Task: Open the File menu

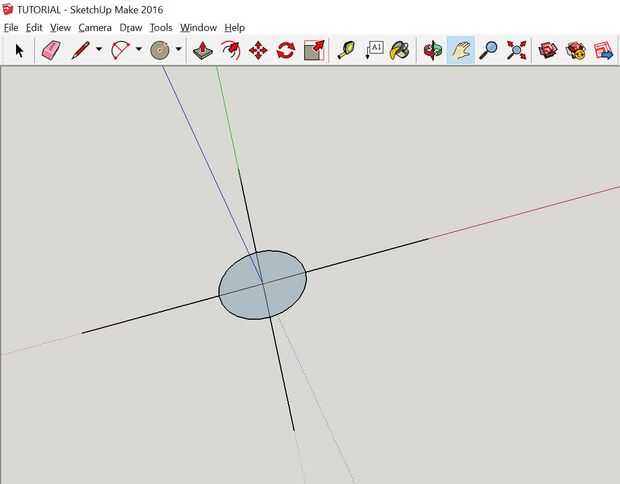Action: tap(11, 28)
